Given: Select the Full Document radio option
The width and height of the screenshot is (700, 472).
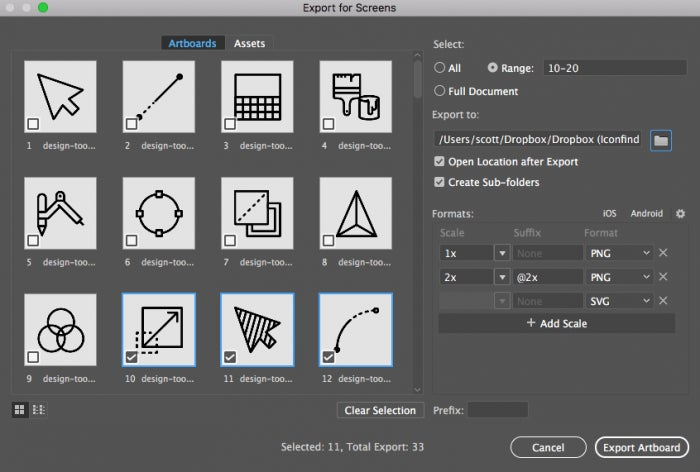Looking at the screenshot, I should pyautogui.click(x=439, y=91).
